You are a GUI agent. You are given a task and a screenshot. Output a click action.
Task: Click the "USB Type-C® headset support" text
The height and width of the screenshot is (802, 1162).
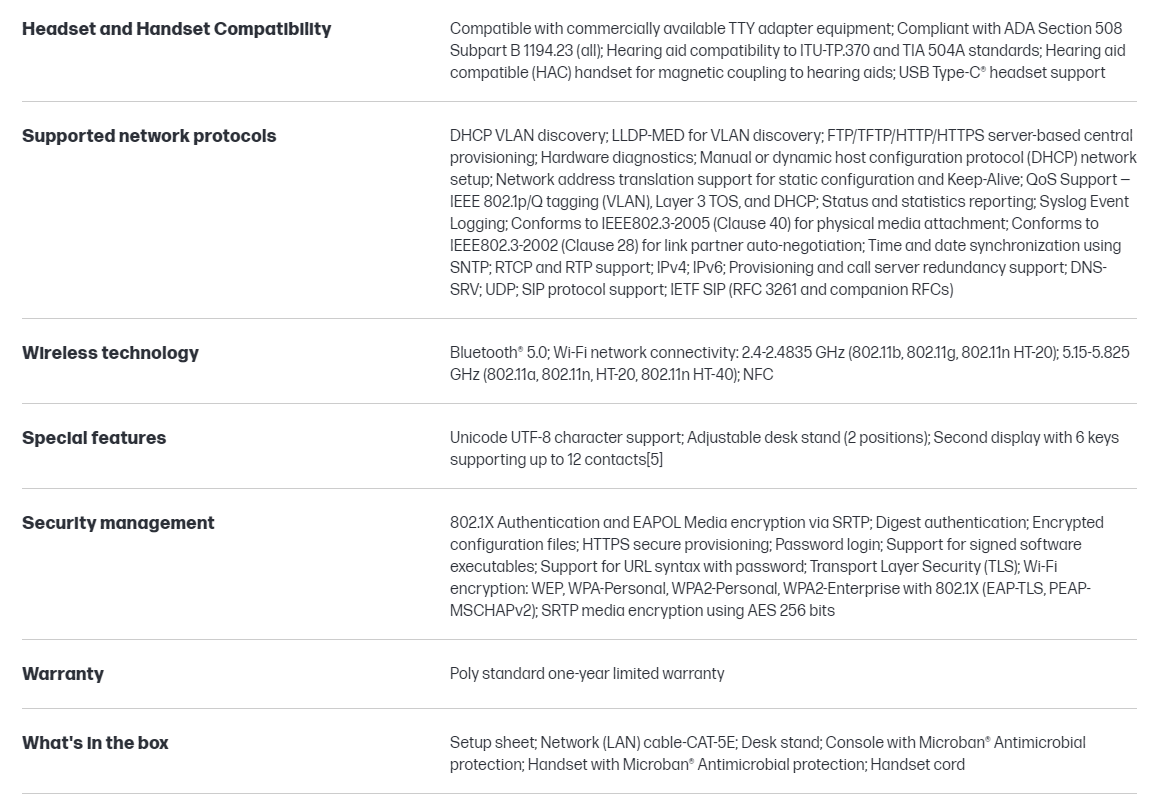pyautogui.click(x=1002, y=72)
